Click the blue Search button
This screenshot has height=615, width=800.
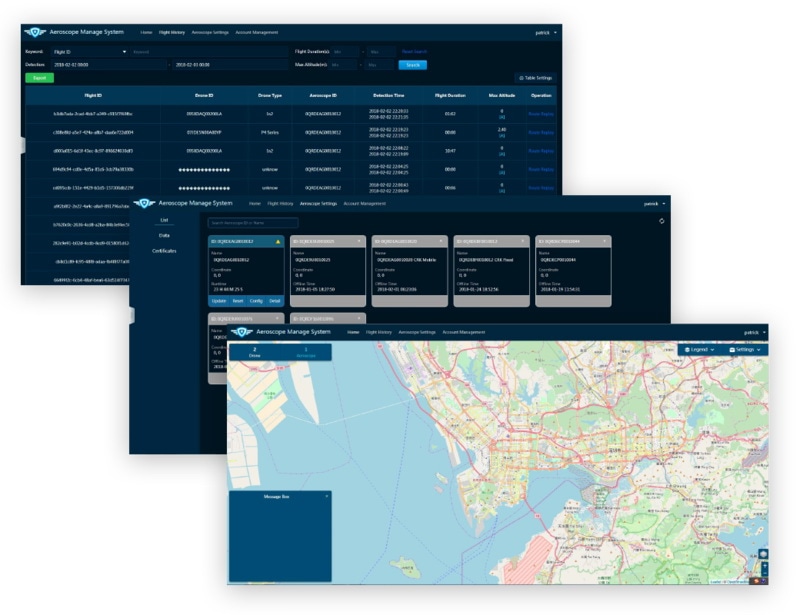click(412, 64)
